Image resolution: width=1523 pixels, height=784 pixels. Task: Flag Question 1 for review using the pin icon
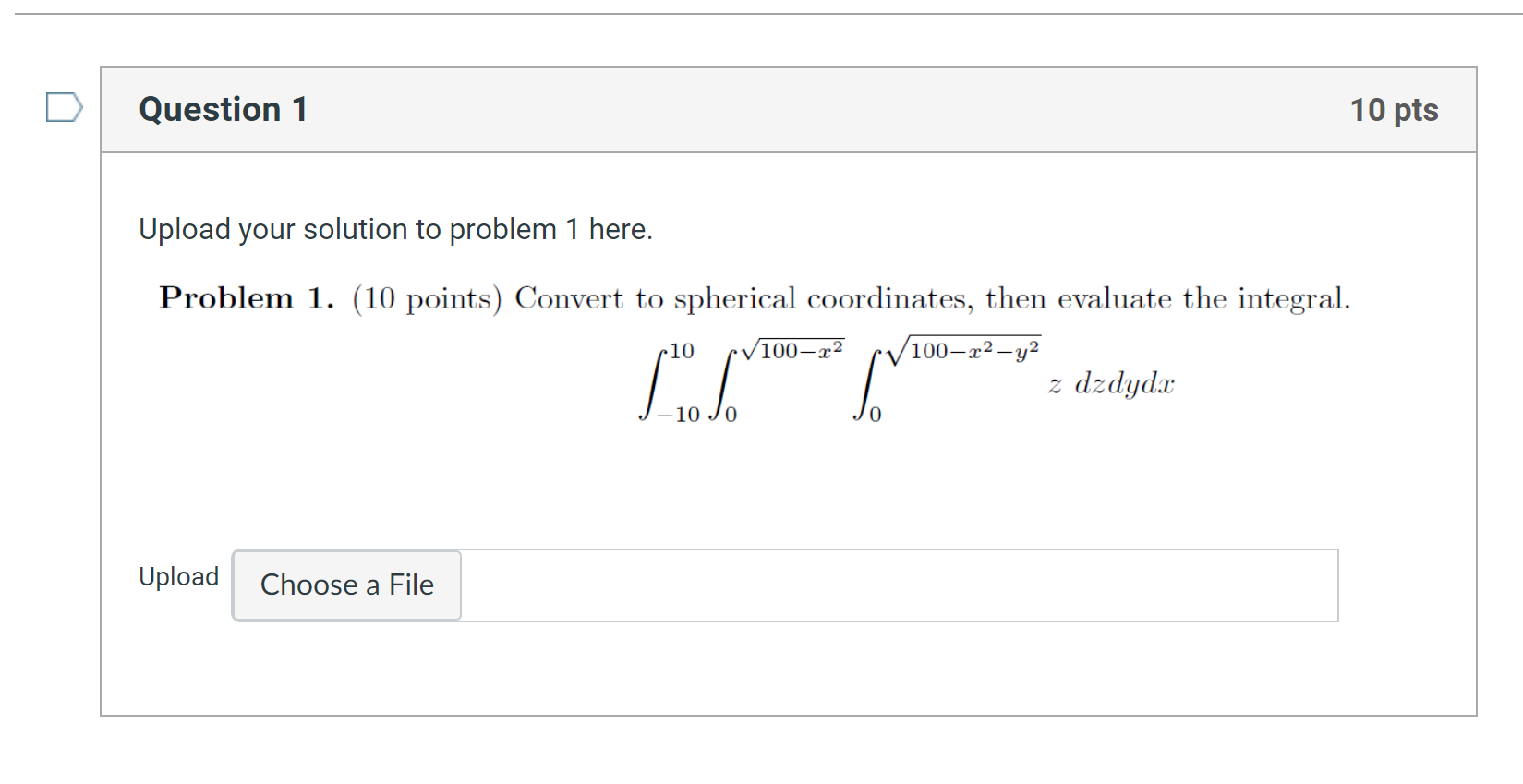(x=64, y=109)
